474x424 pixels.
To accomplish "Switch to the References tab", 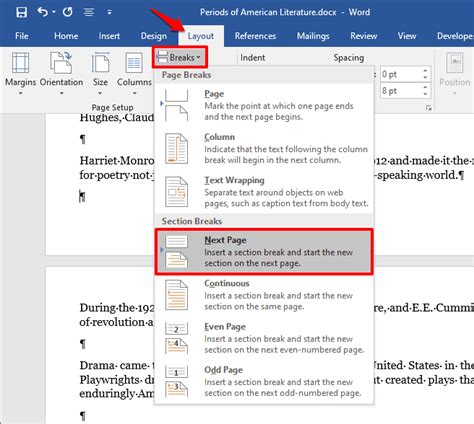I will click(x=255, y=36).
